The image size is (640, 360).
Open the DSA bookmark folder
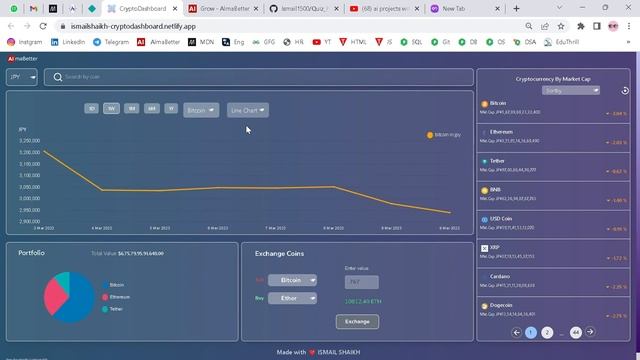[x=525, y=42]
